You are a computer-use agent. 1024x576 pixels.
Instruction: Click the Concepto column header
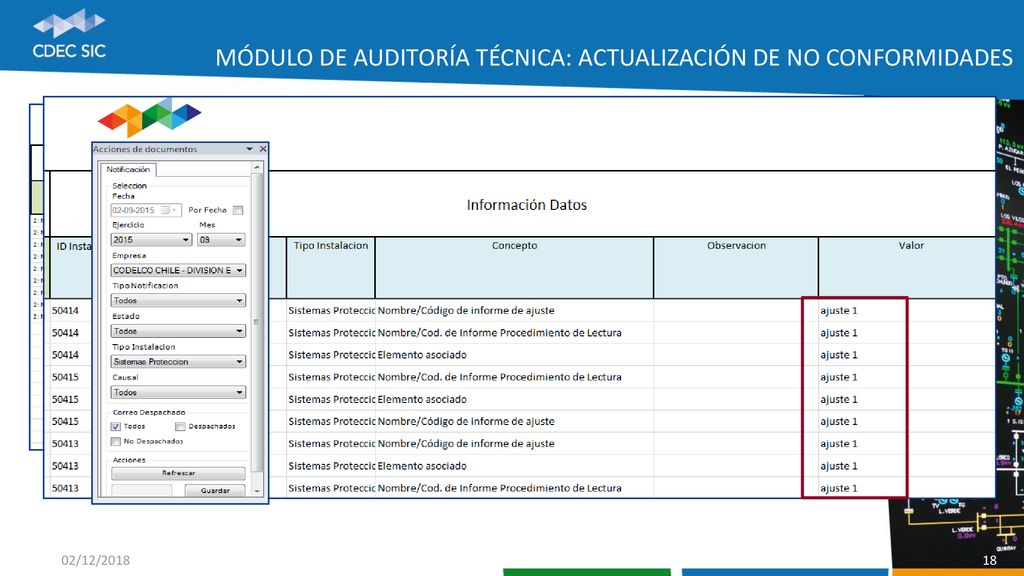514,268
